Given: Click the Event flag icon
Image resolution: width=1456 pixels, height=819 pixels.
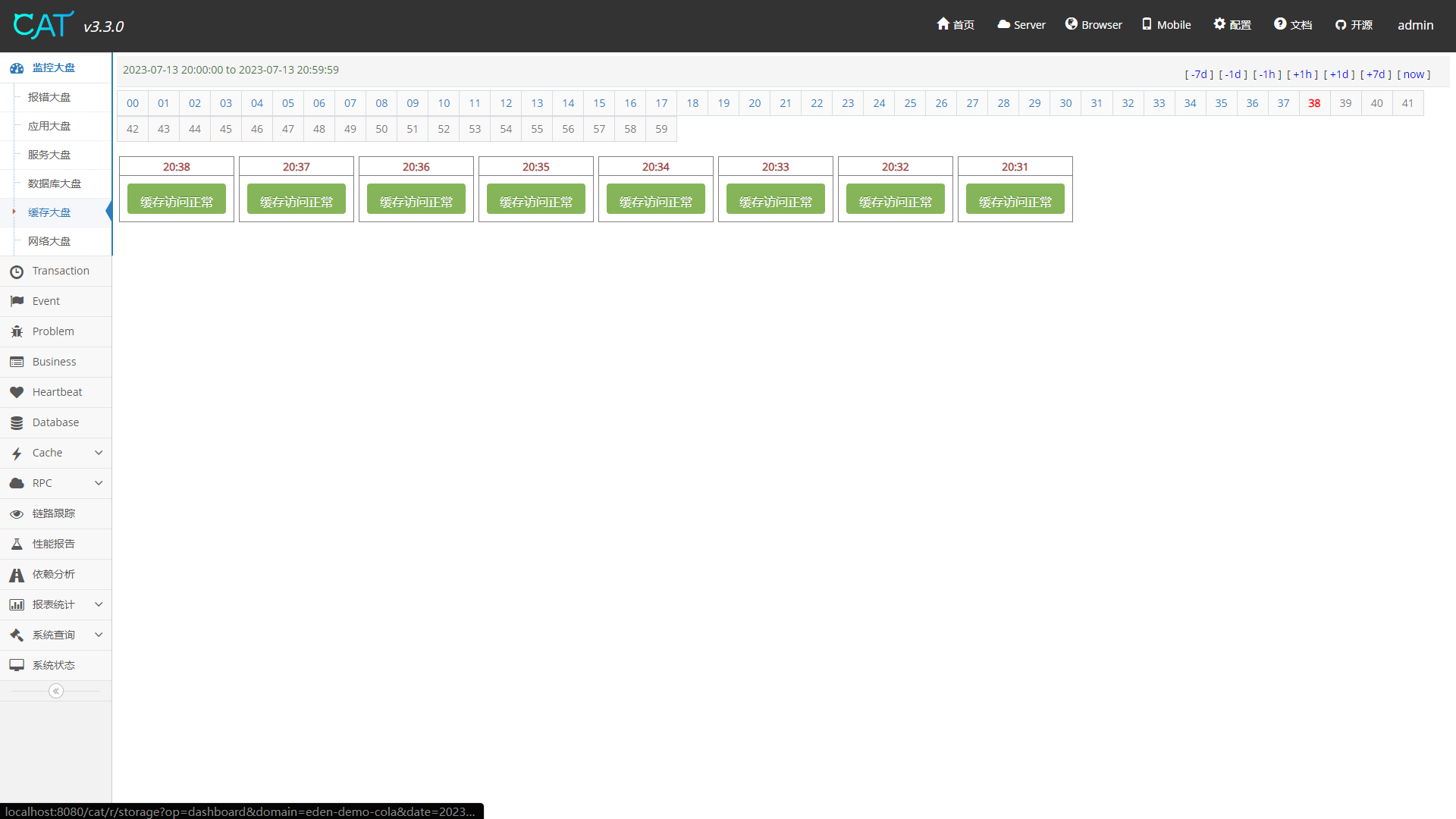Looking at the screenshot, I should coord(17,301).
